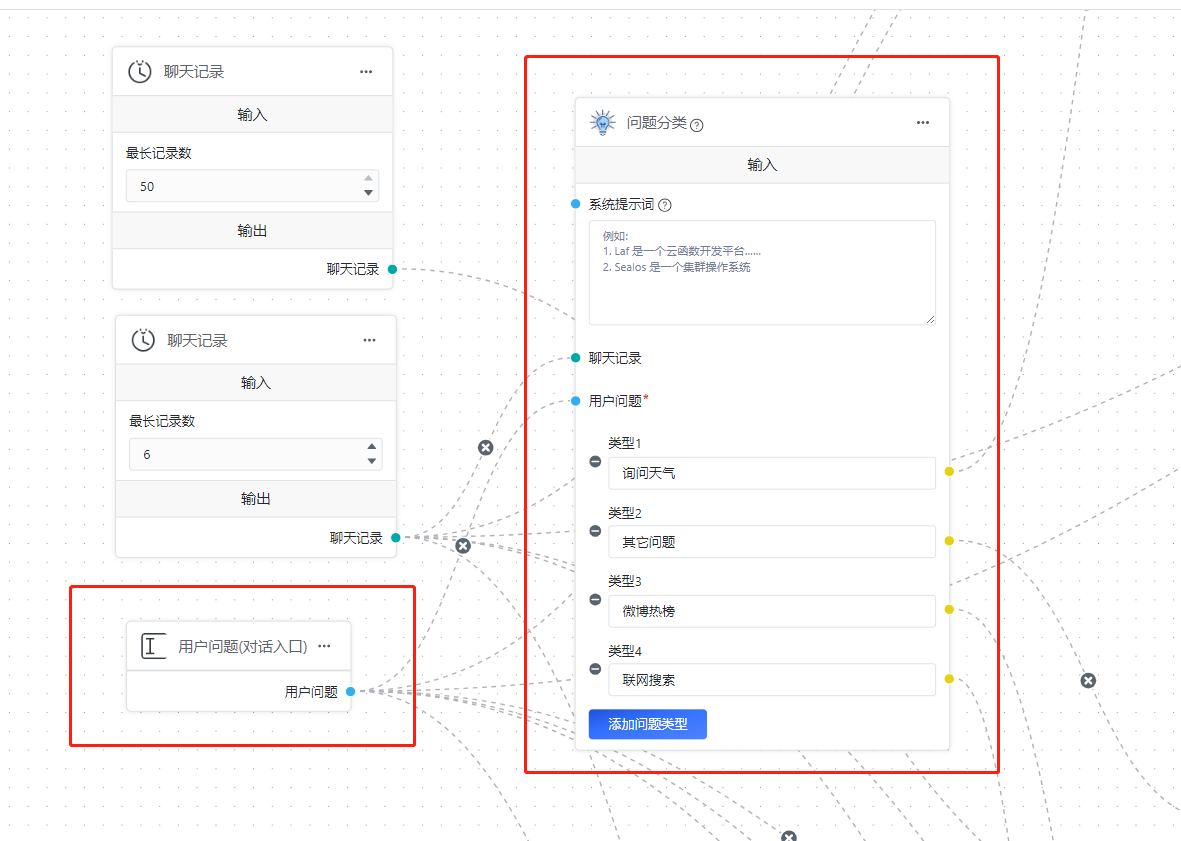Open the three-dot menu of 用户问题(对话入口) node
Viewport: 1181px width, 841px height.
(324, 646)
